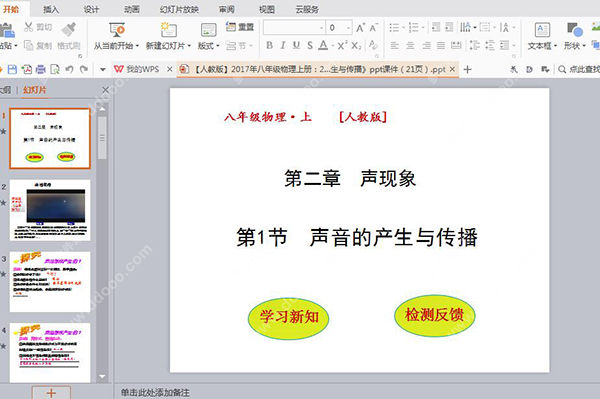Image resolution: width=600 pixels, height=399 pixels.
Task: Increase font size with A+ icon
Action: (x=360, y=28)
